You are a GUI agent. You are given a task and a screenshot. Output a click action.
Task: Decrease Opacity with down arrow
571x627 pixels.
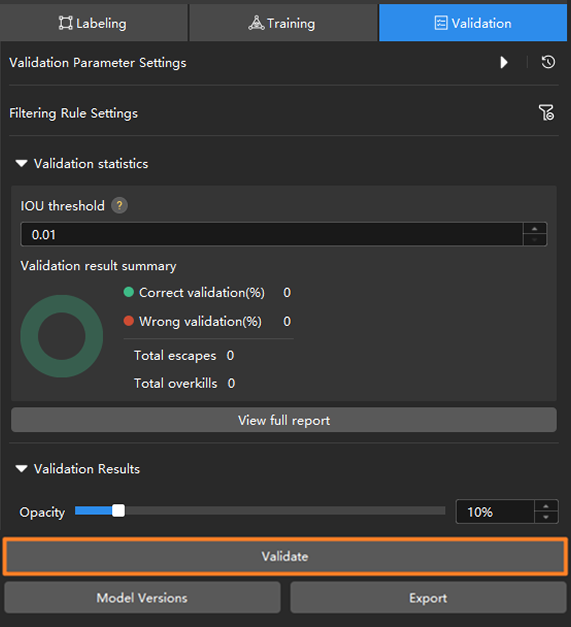546,517
